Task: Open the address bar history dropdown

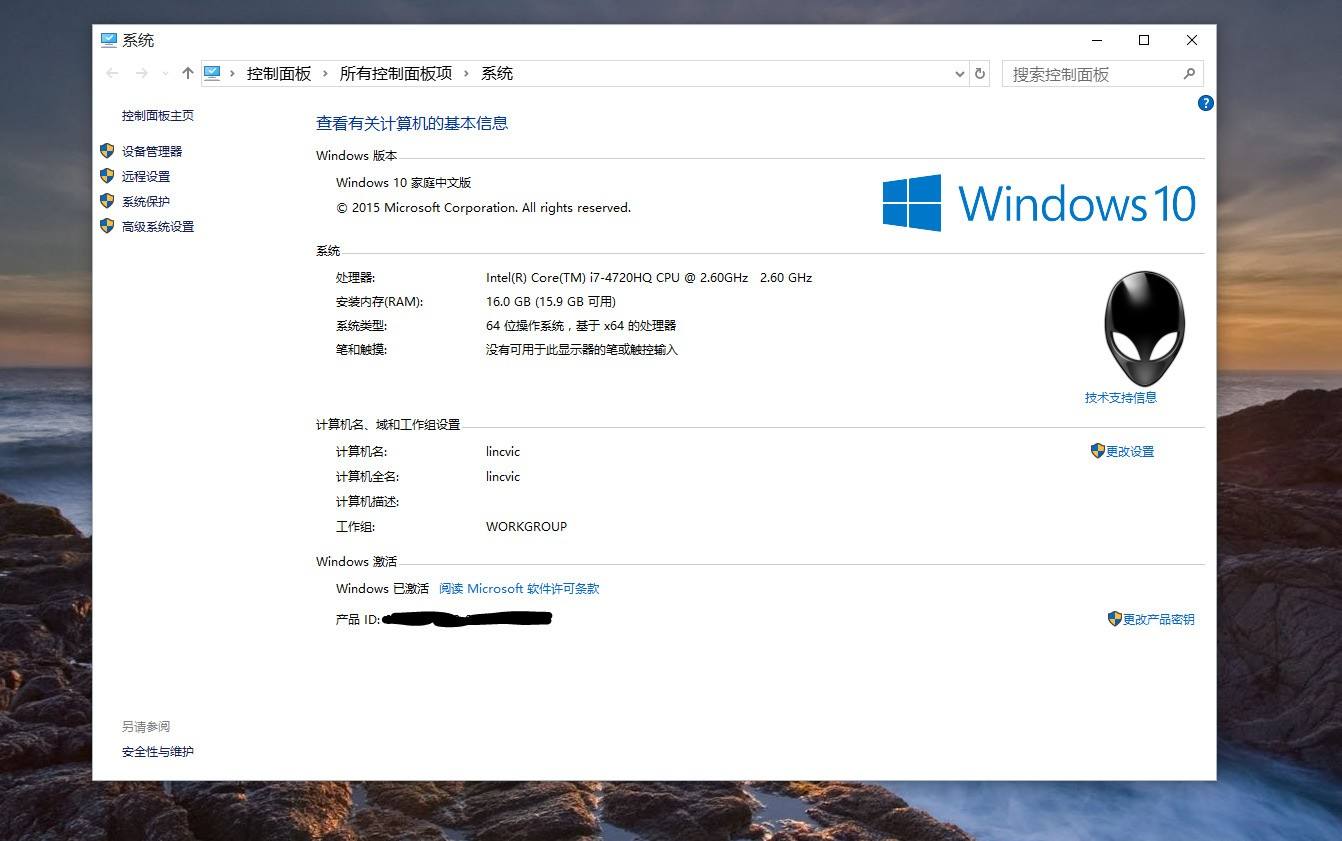Action: [960, 74]
